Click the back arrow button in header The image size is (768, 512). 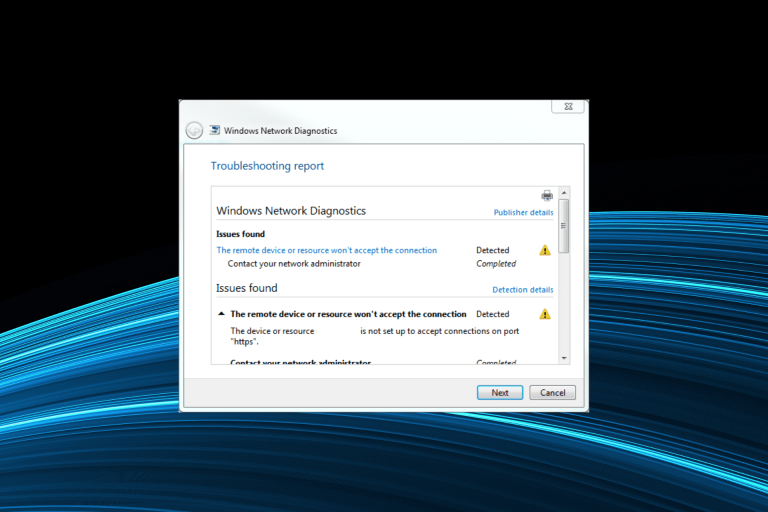click(x=194, y=130)
